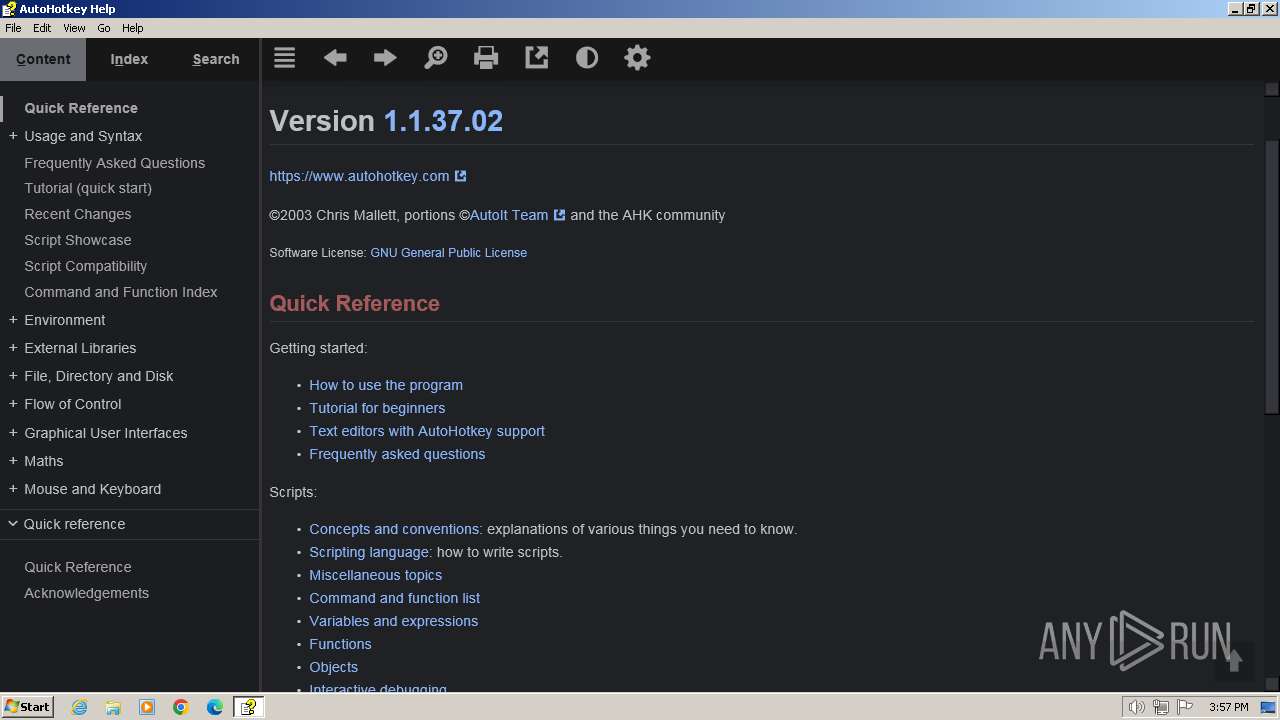Click the zoom magnifier toolbar icon
This screenshot has height=720, width=1280.
pos(436,58)
